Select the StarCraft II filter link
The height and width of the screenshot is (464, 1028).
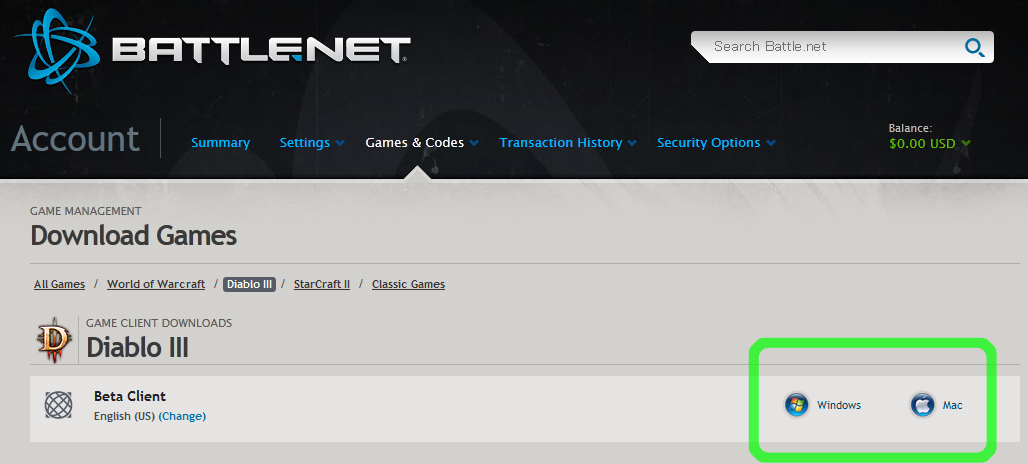point(322,284)
